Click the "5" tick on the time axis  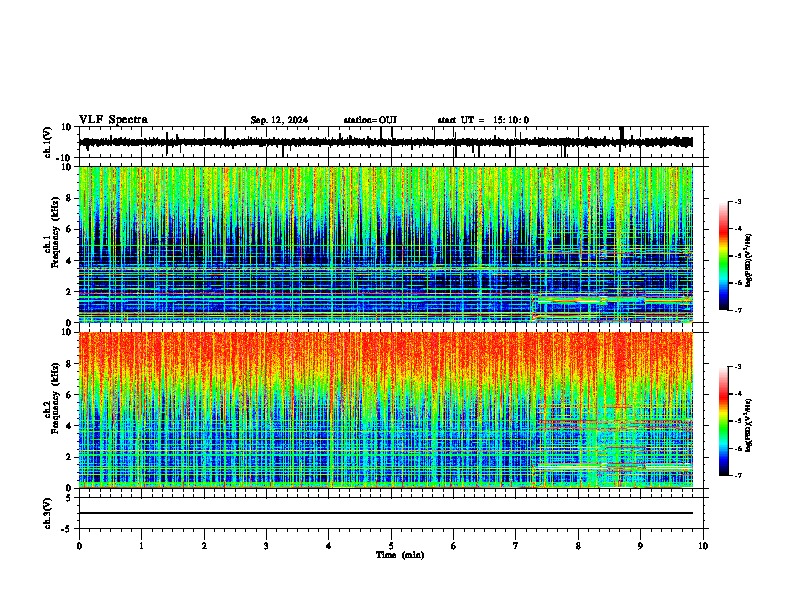tap(391, 546)
